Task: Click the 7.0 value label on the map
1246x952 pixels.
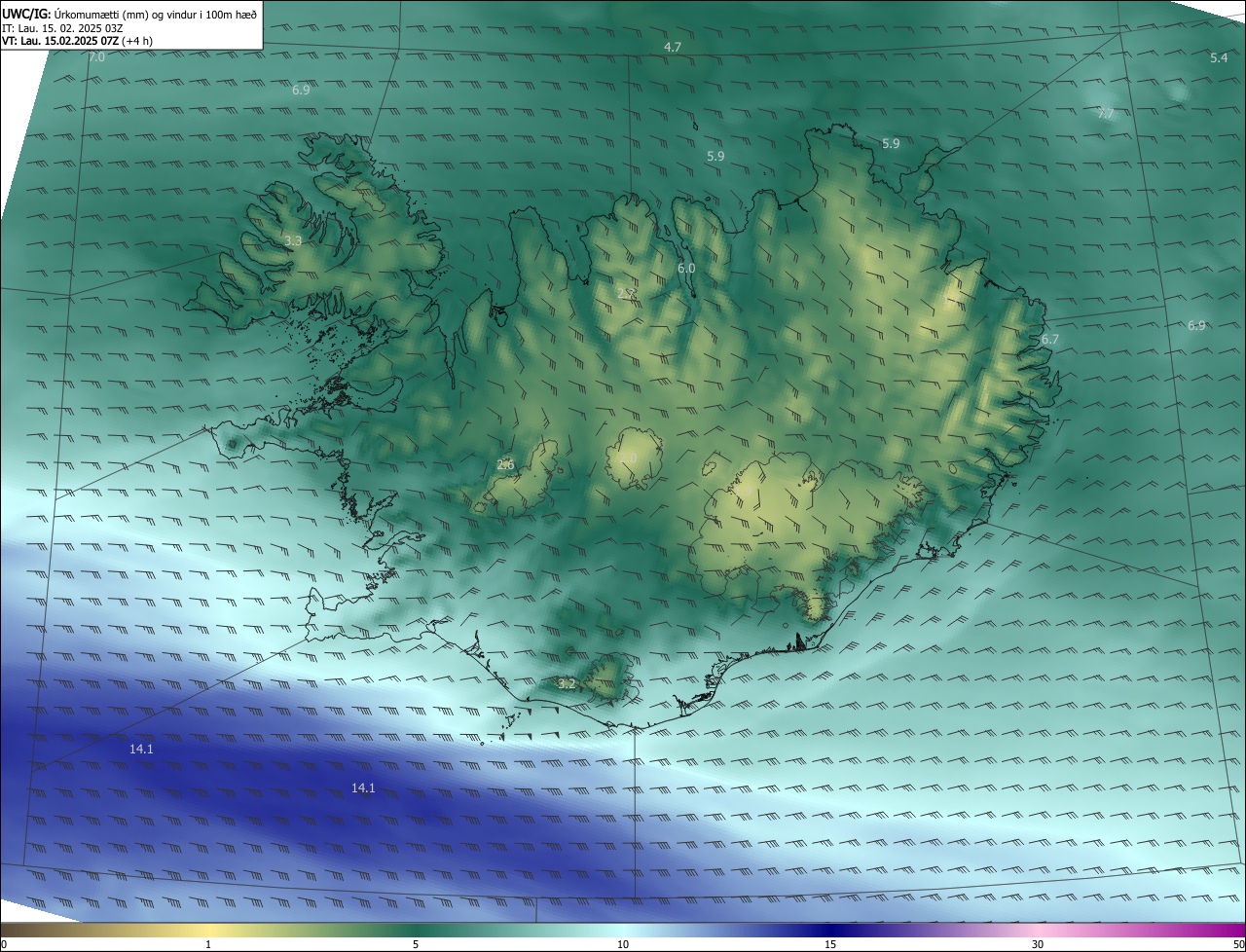Action: [96, 57]
